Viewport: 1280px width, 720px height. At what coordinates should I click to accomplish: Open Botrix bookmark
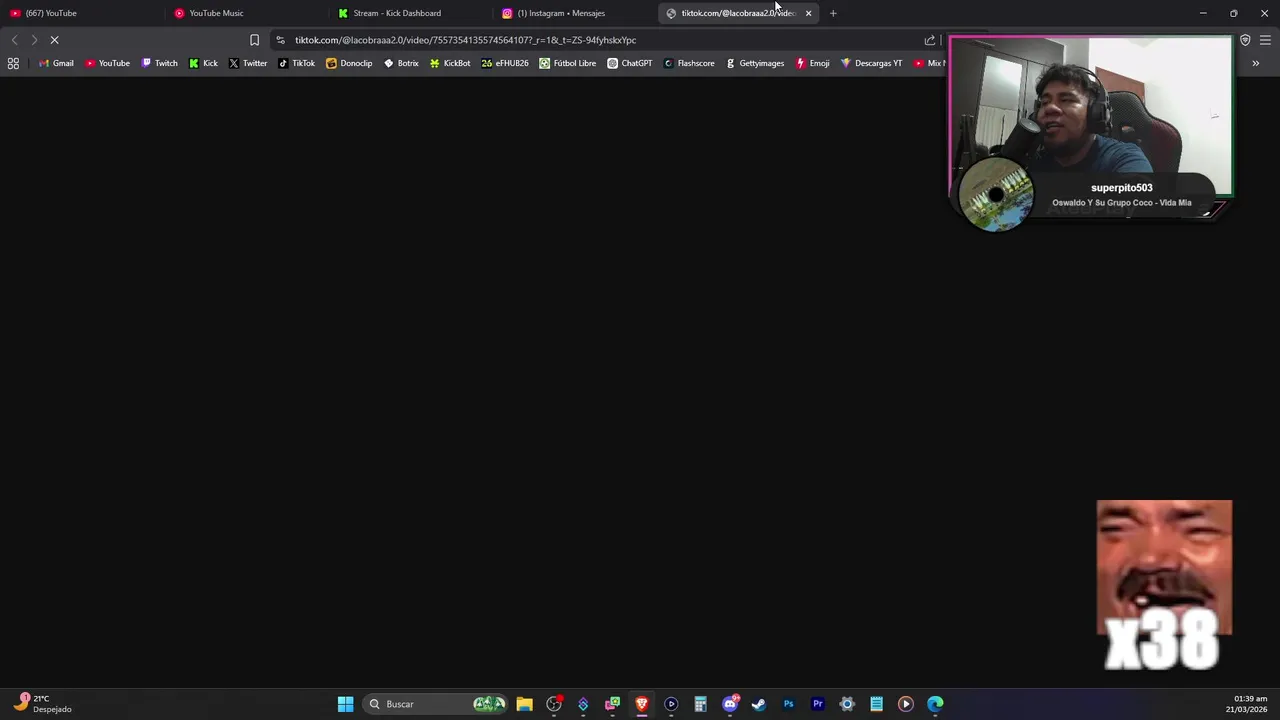pos(401,63)
